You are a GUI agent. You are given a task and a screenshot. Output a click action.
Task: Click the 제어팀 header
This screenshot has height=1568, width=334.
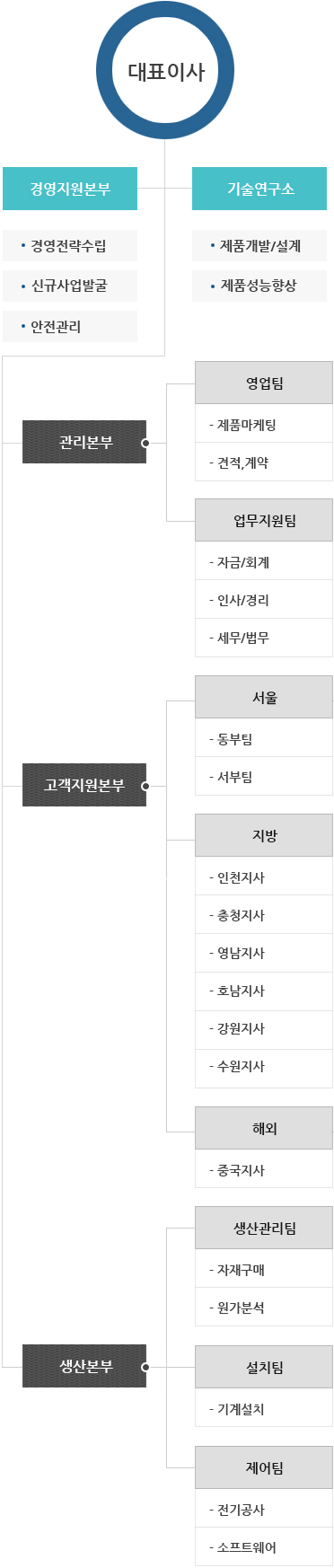pos(264,1467)
